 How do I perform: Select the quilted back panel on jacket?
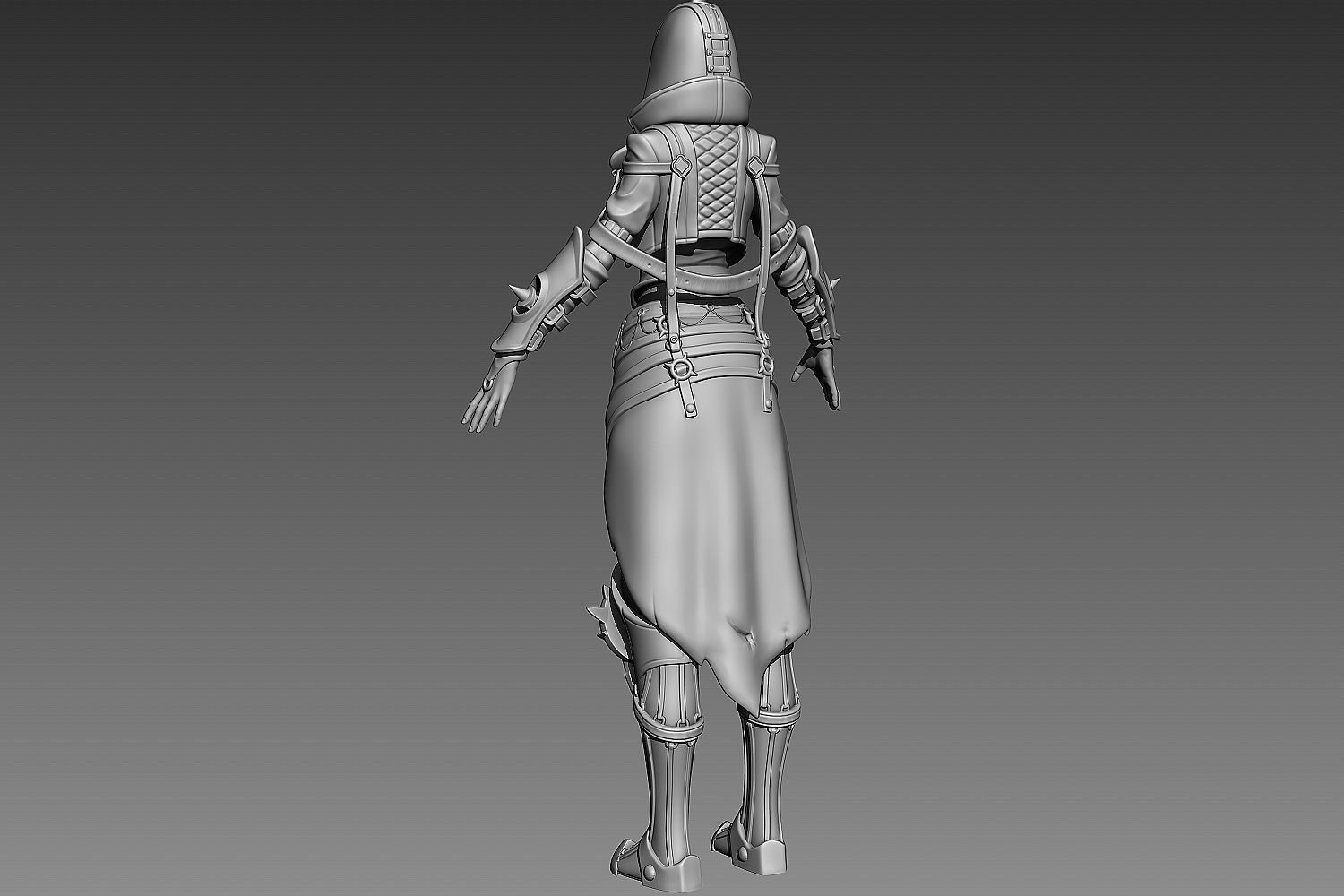[x=715, y=176]
